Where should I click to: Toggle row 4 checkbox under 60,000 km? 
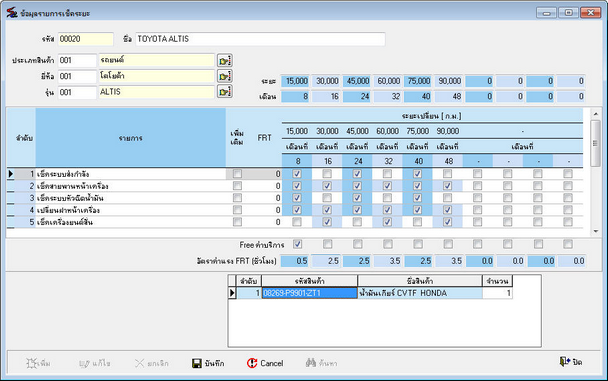tap(387, 210)
